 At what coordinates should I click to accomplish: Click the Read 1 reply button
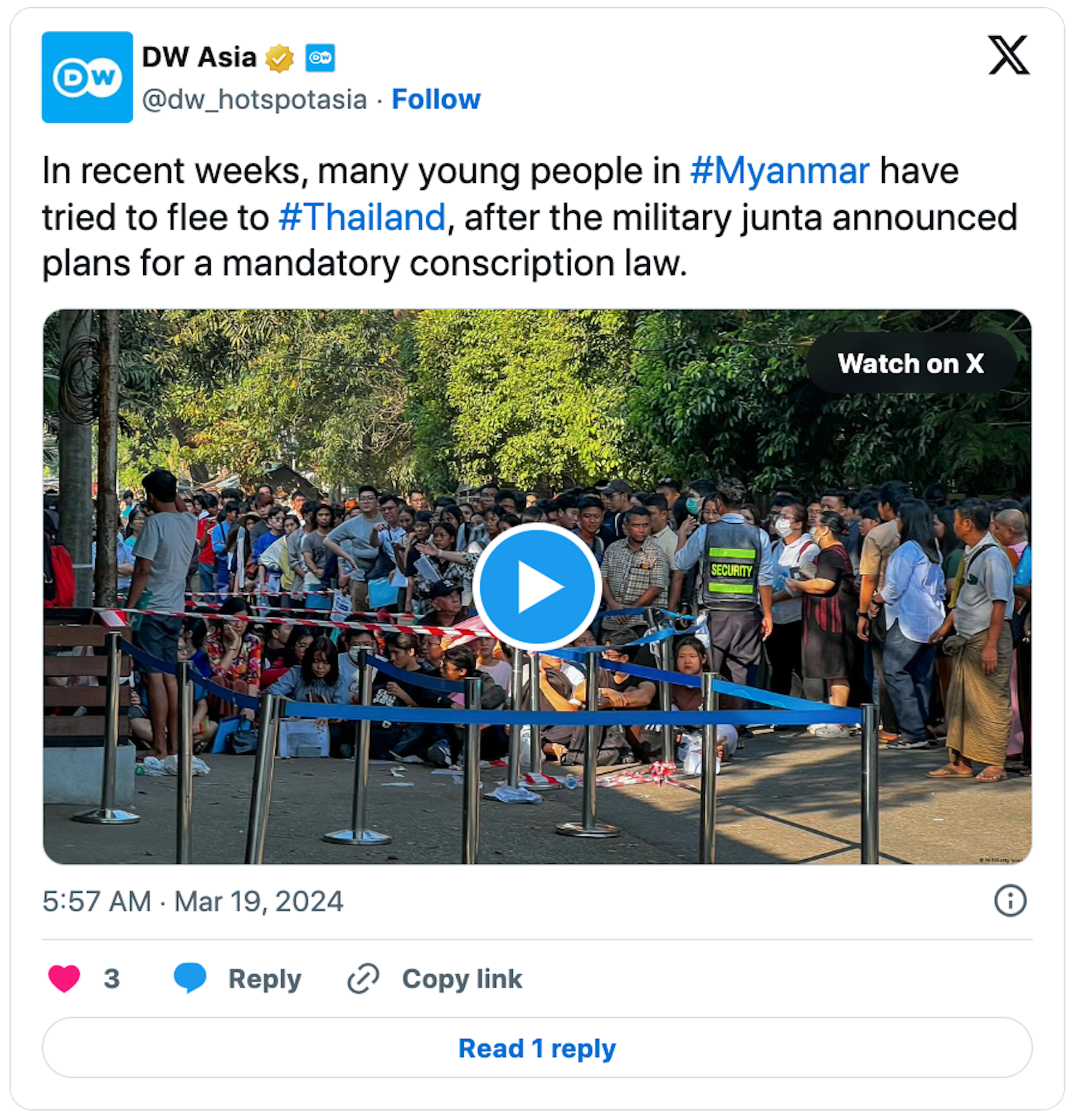click(537, 1048)
